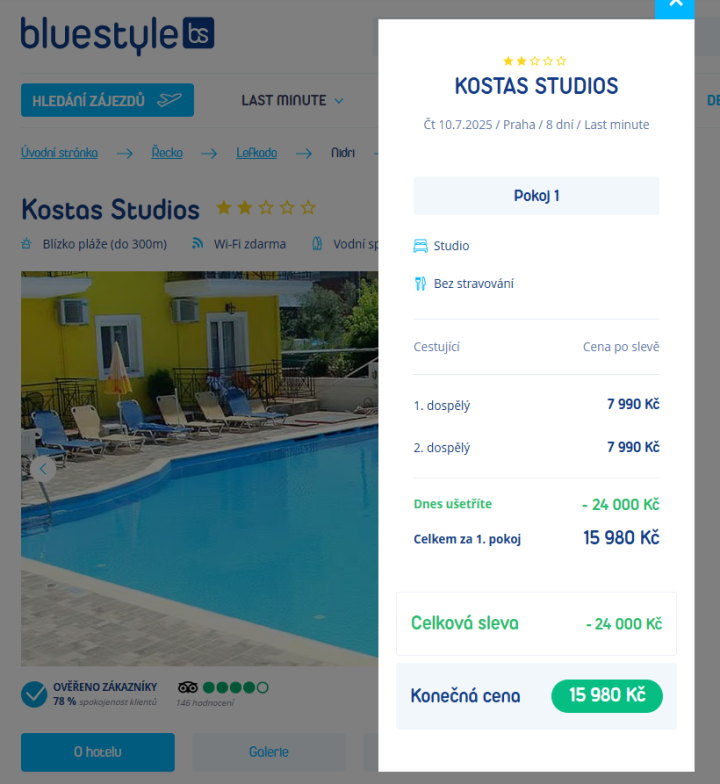Click the verified customers checkmark badge
The height and width of the screenshot is (784, 720).
point(34,694)
